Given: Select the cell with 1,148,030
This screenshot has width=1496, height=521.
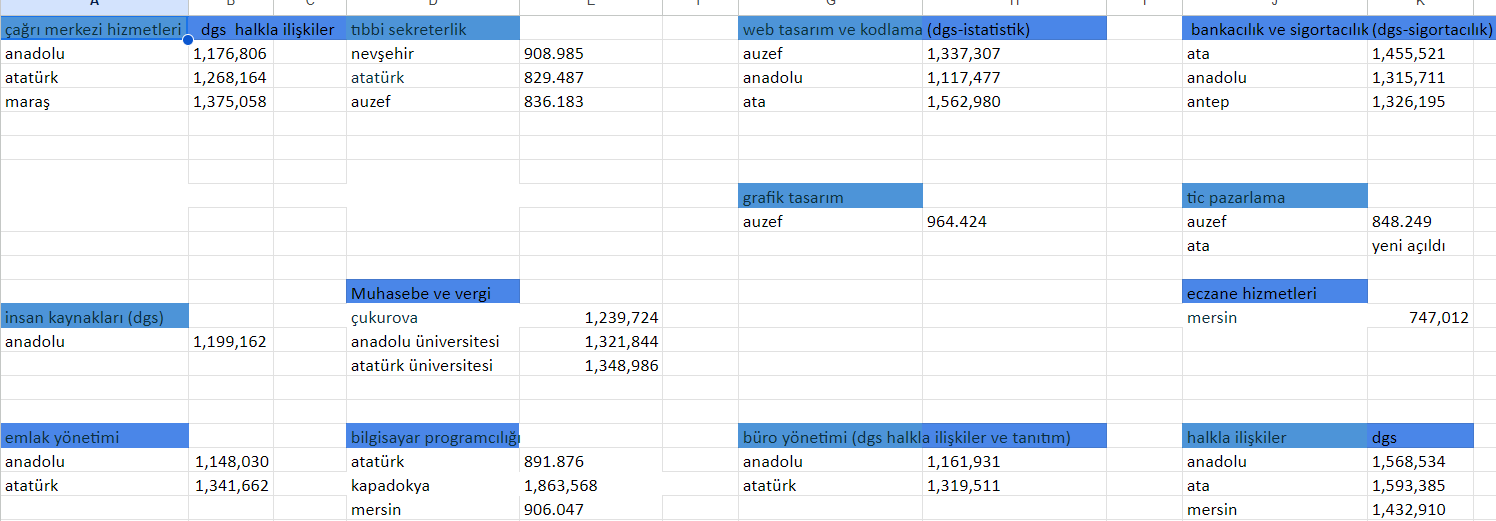Looking at the screenshot, I should (230, 461).
